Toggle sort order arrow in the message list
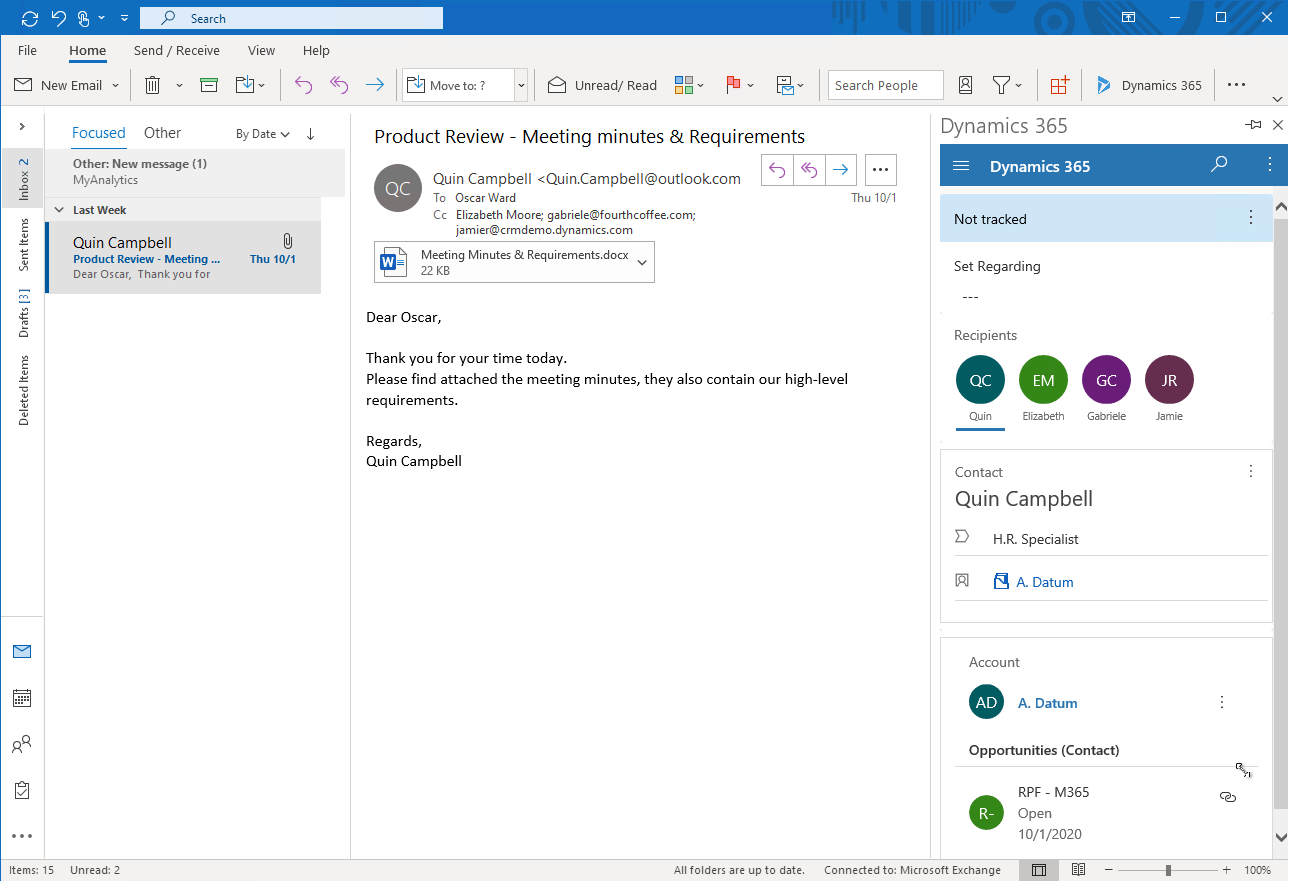The image size is (1289, 882). [310, 133]
